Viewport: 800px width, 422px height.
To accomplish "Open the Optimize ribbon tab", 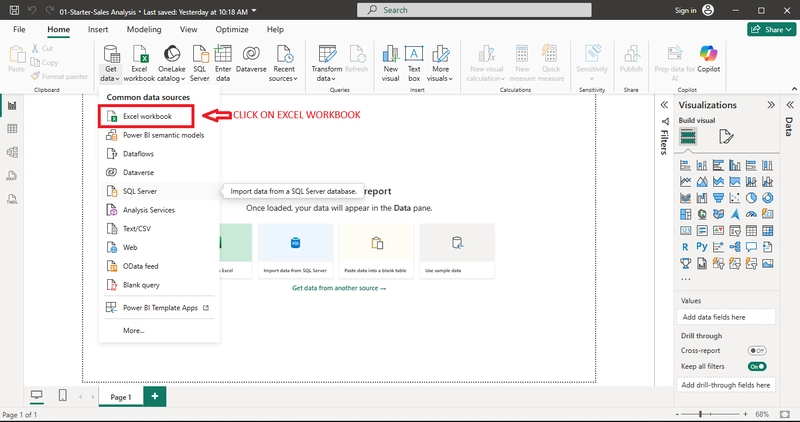I will [232, 30].
